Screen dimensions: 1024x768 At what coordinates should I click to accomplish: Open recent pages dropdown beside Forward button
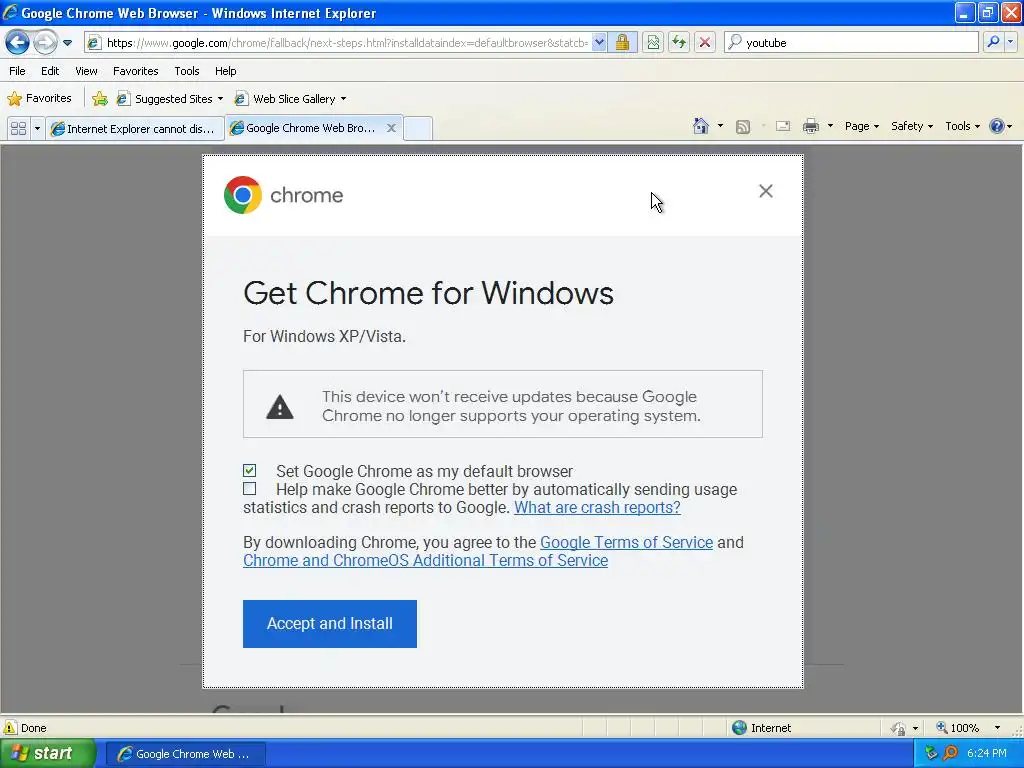tap(67, 43)
